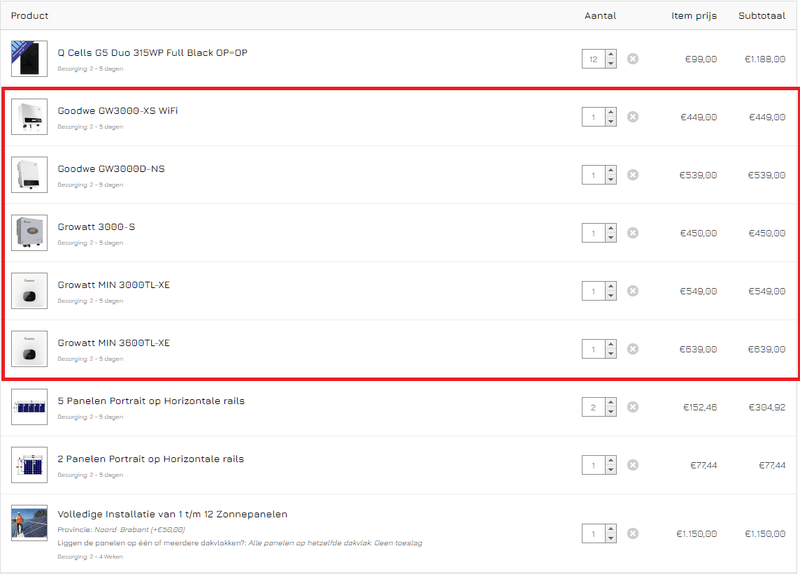Increase quantity of 2 Panelen Portrait rails

(611, 461)
